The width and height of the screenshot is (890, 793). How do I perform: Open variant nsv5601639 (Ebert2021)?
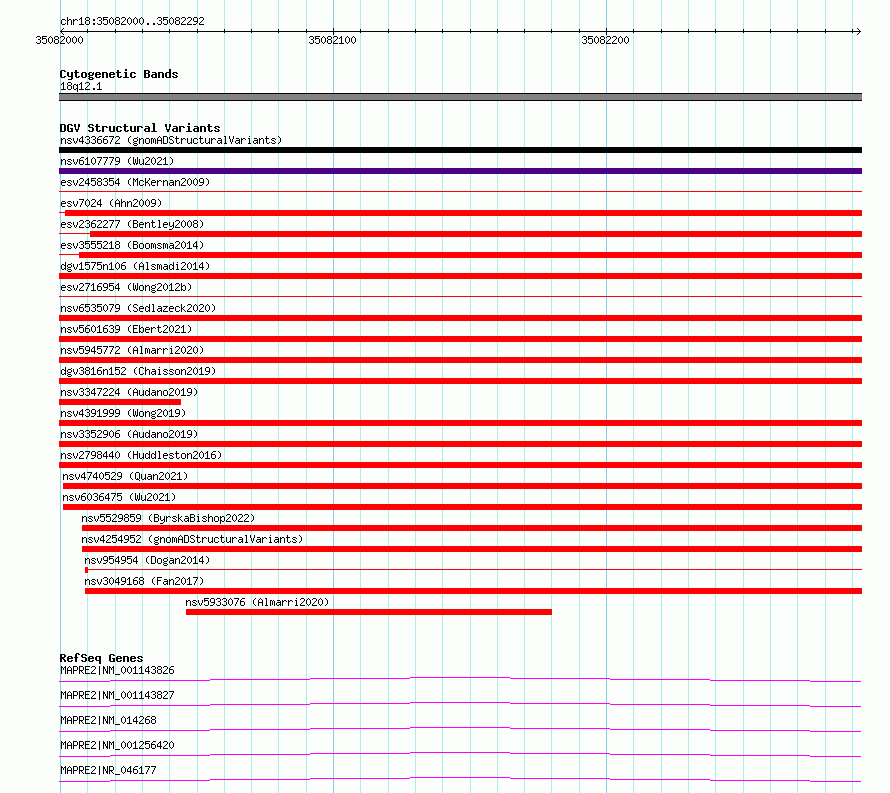click(x=126, y=329)
